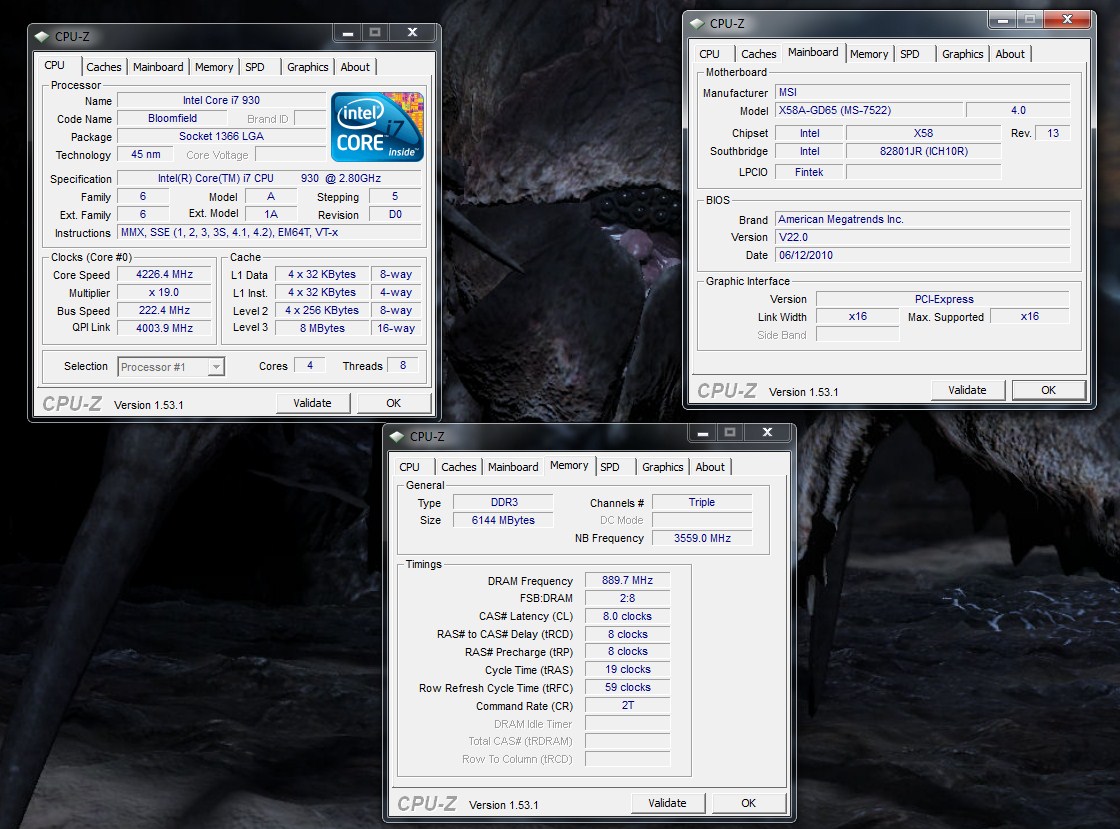This screenshot has height=829, width=1120.
Task: Click the CPU-Z title icon in the Mainboard window
Action: pos(697,24)
